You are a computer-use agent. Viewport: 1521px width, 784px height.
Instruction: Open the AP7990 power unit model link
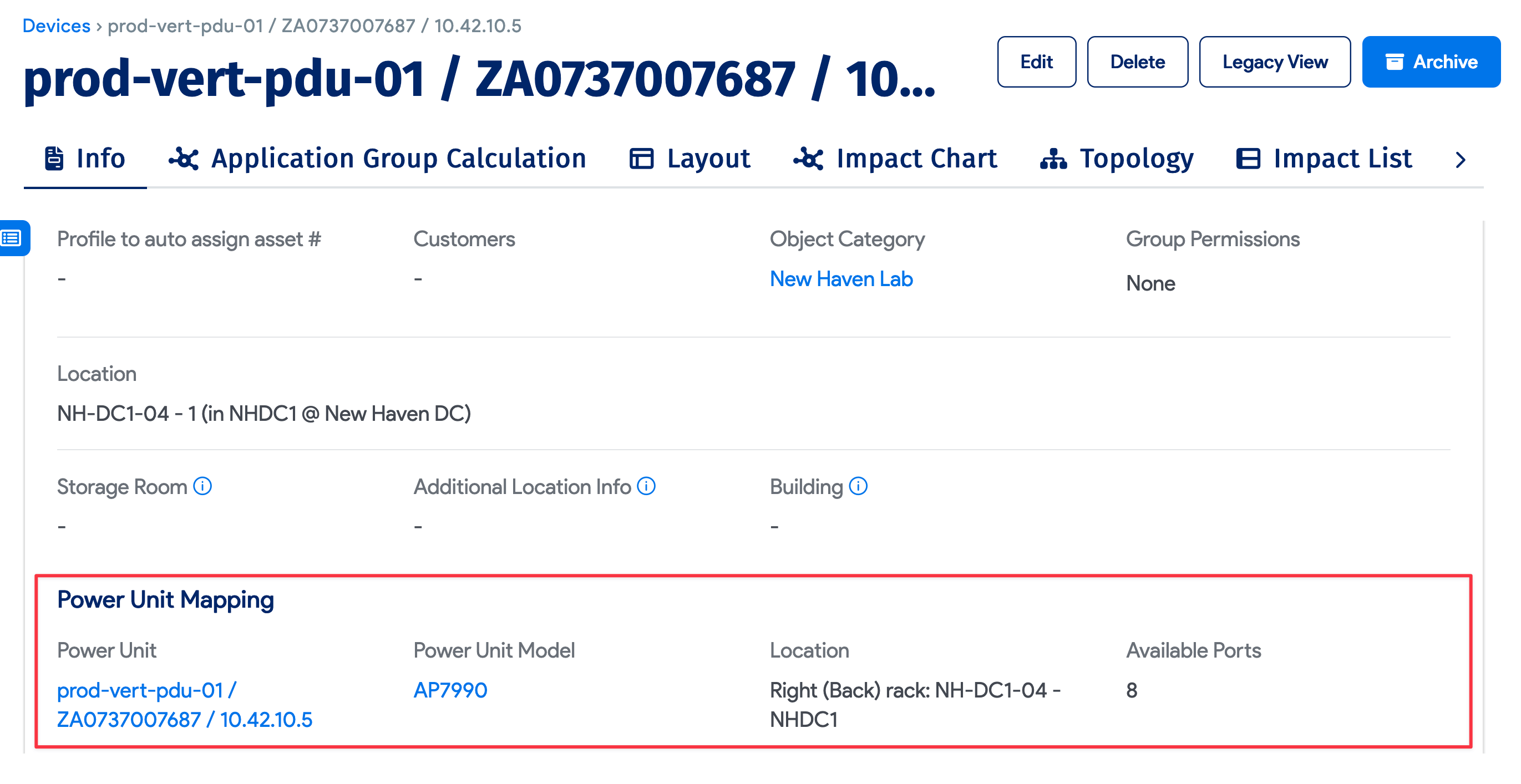point(450,690)
